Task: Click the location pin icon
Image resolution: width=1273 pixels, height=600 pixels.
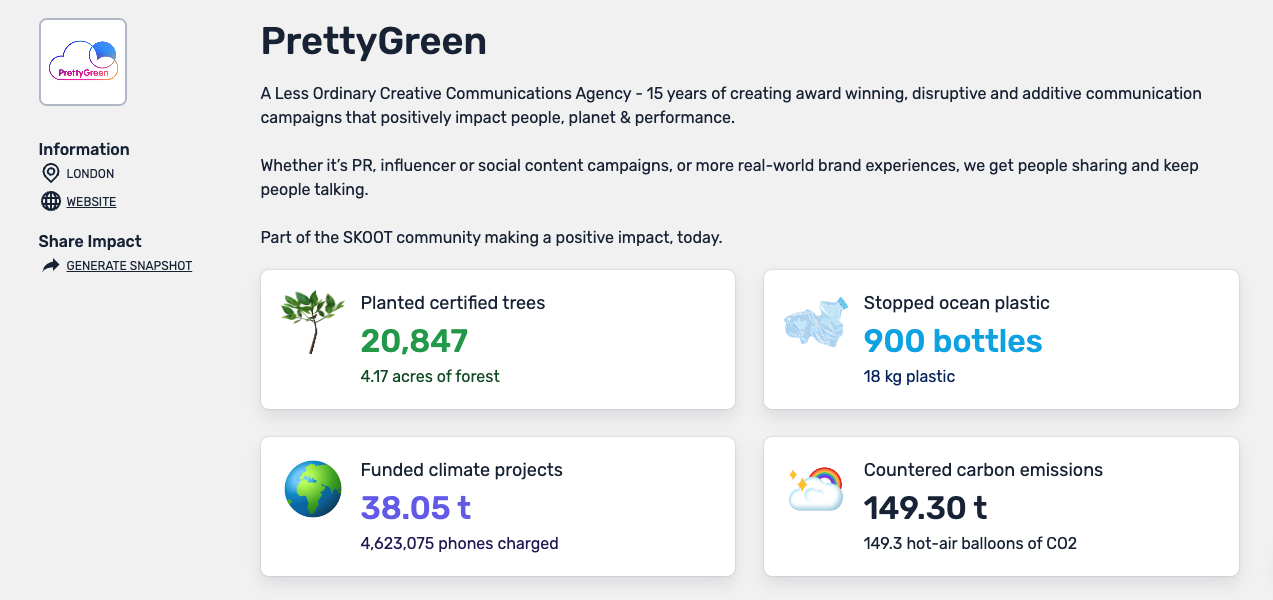Action: point(50,174)
